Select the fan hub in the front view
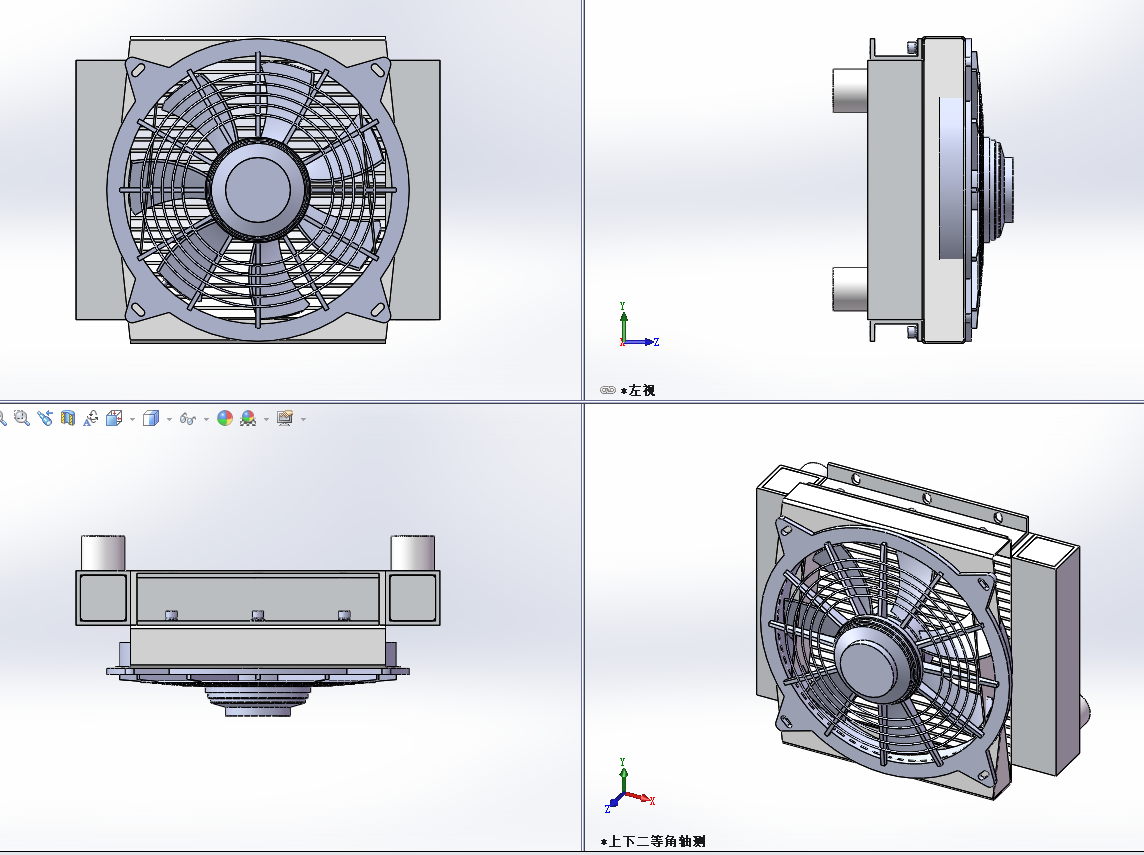This screenshot has height=855, width=1144. tap(258, 189)
